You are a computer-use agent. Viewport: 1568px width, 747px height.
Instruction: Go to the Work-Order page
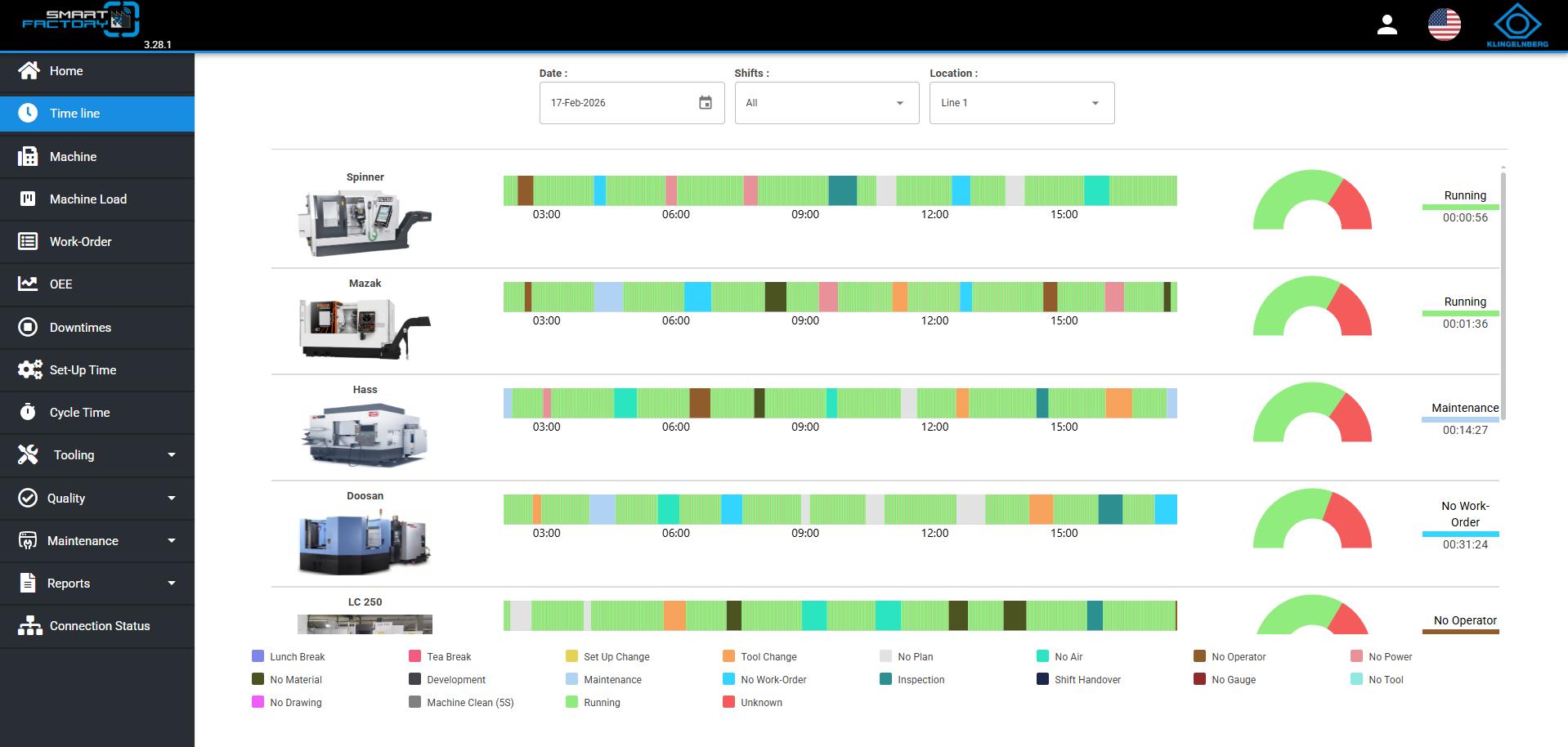tap(97, 241)
